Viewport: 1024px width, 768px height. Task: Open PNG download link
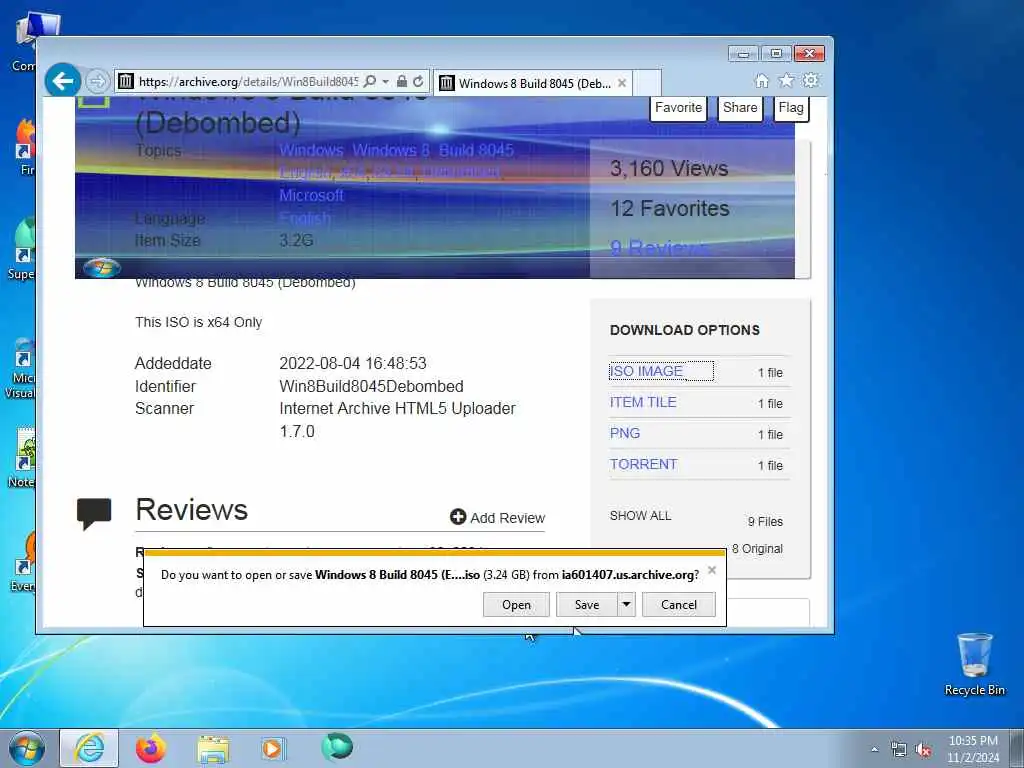624,433
